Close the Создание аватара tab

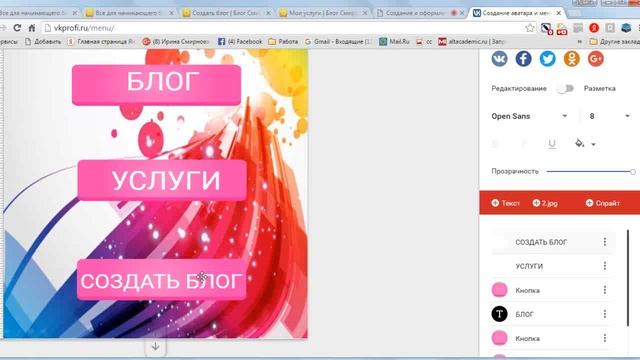pos(558,13)
